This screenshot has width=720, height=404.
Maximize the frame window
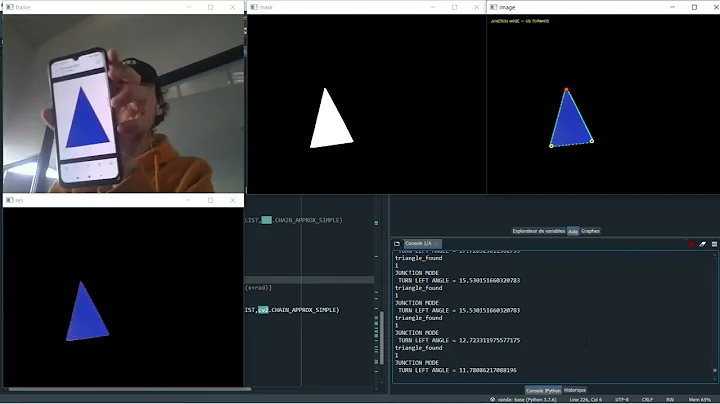[210, 7]
